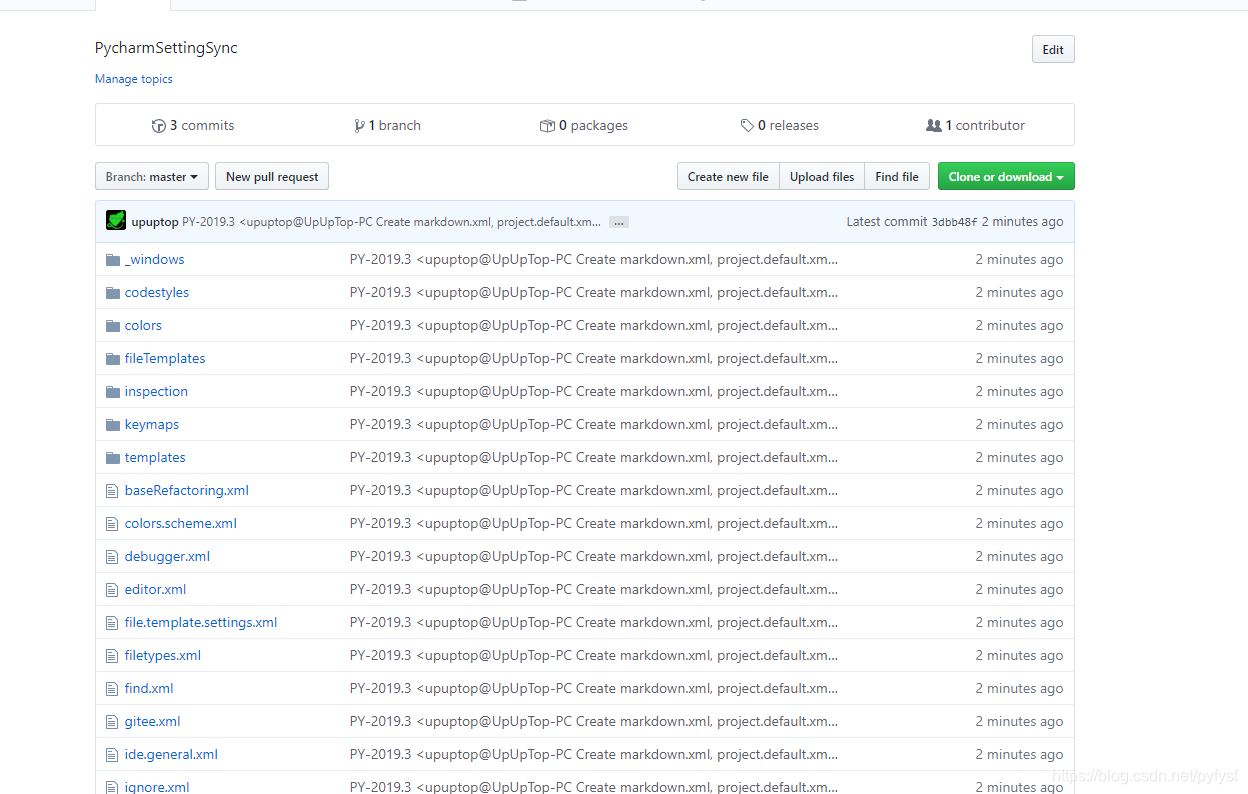Click the upuptop avatar image

[116, 221]
